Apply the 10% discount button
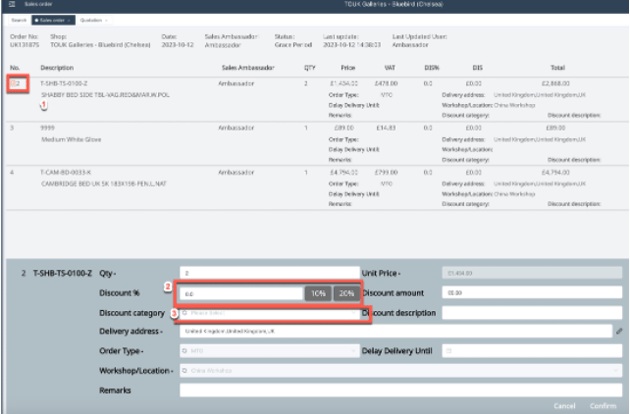630x414 pixels. (317, 293)
